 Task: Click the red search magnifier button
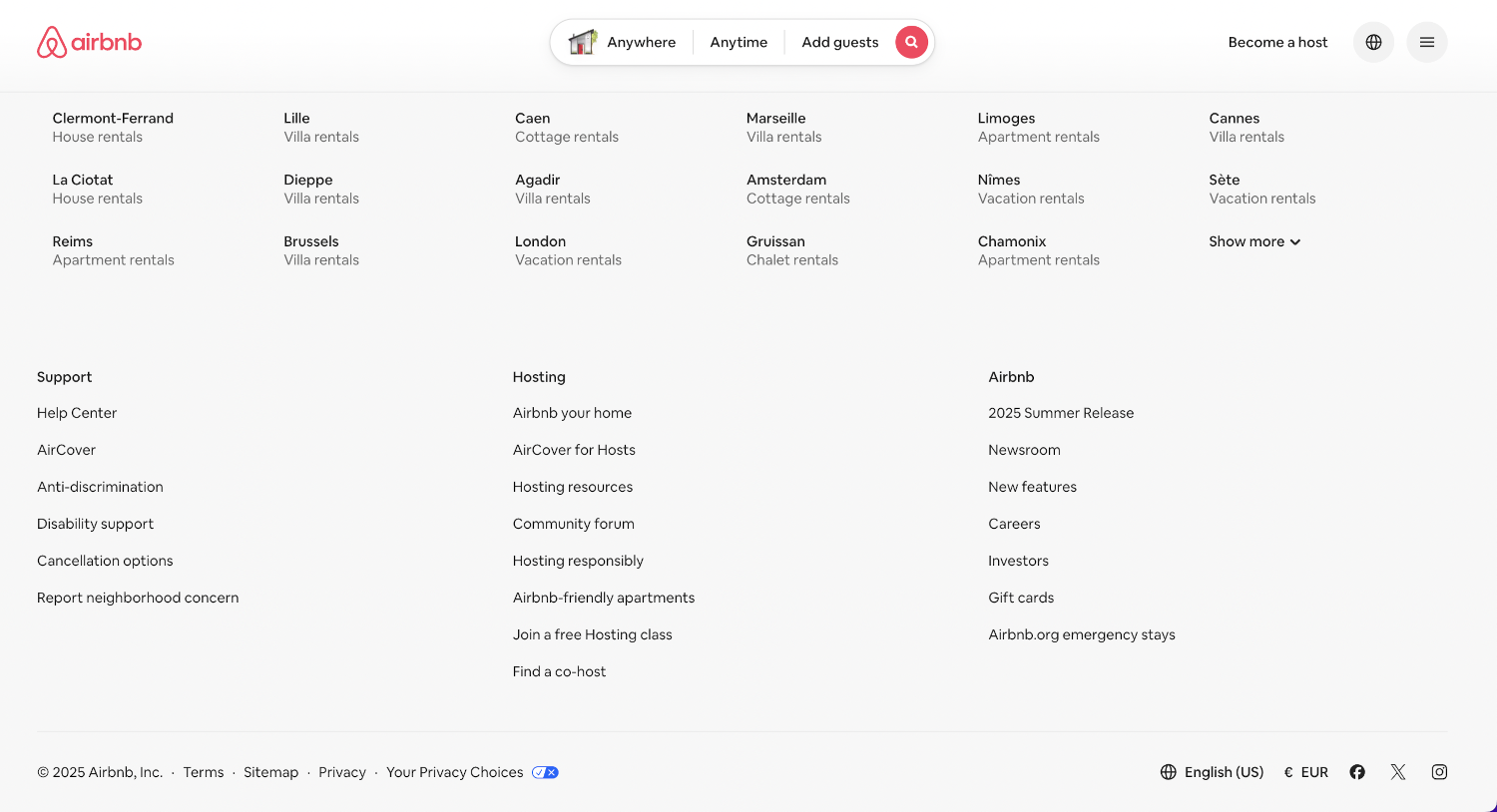pos(911,42)
